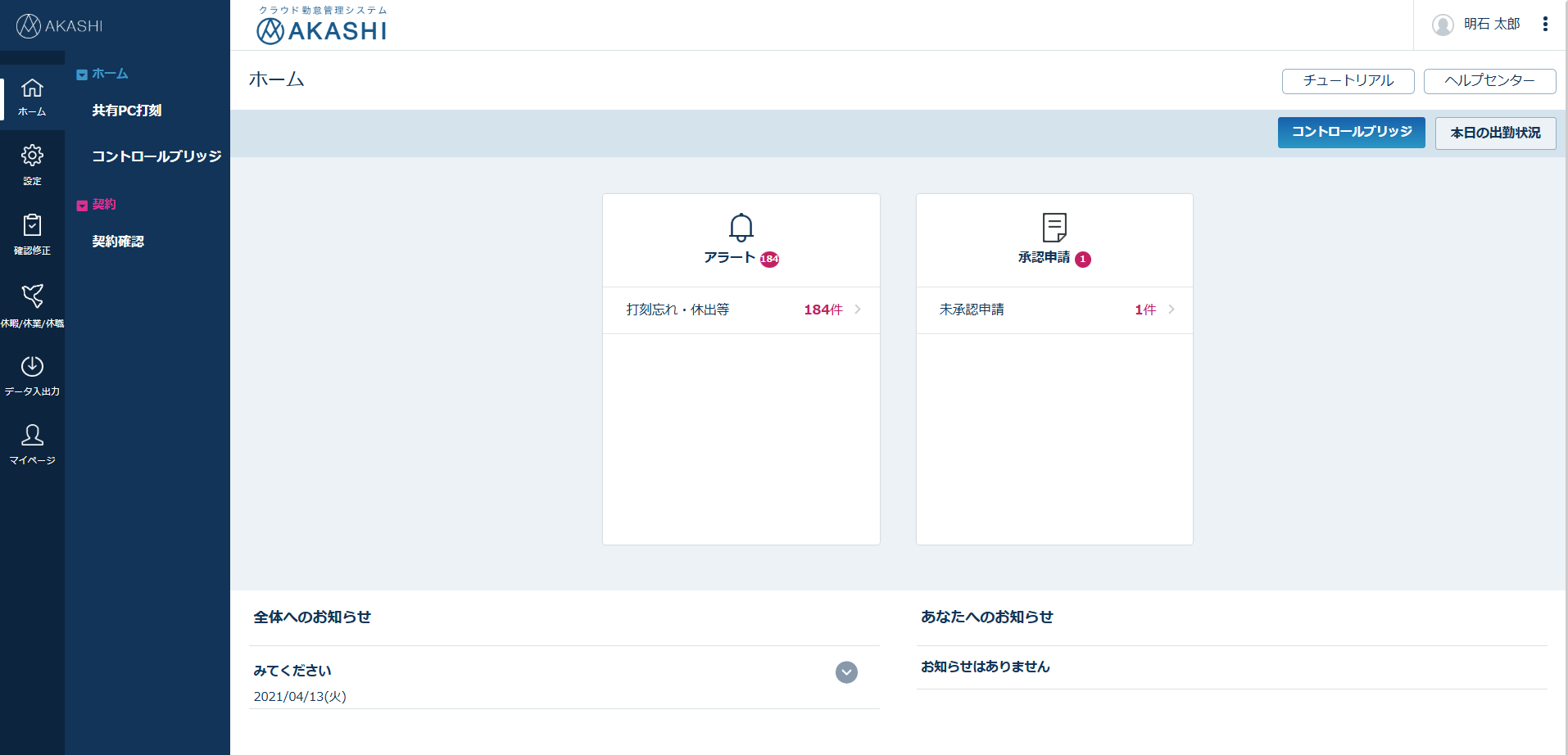Screen dimensions: 1568x755
Task: Click the 承認申請 document icon
Action: pos(1054,226)
